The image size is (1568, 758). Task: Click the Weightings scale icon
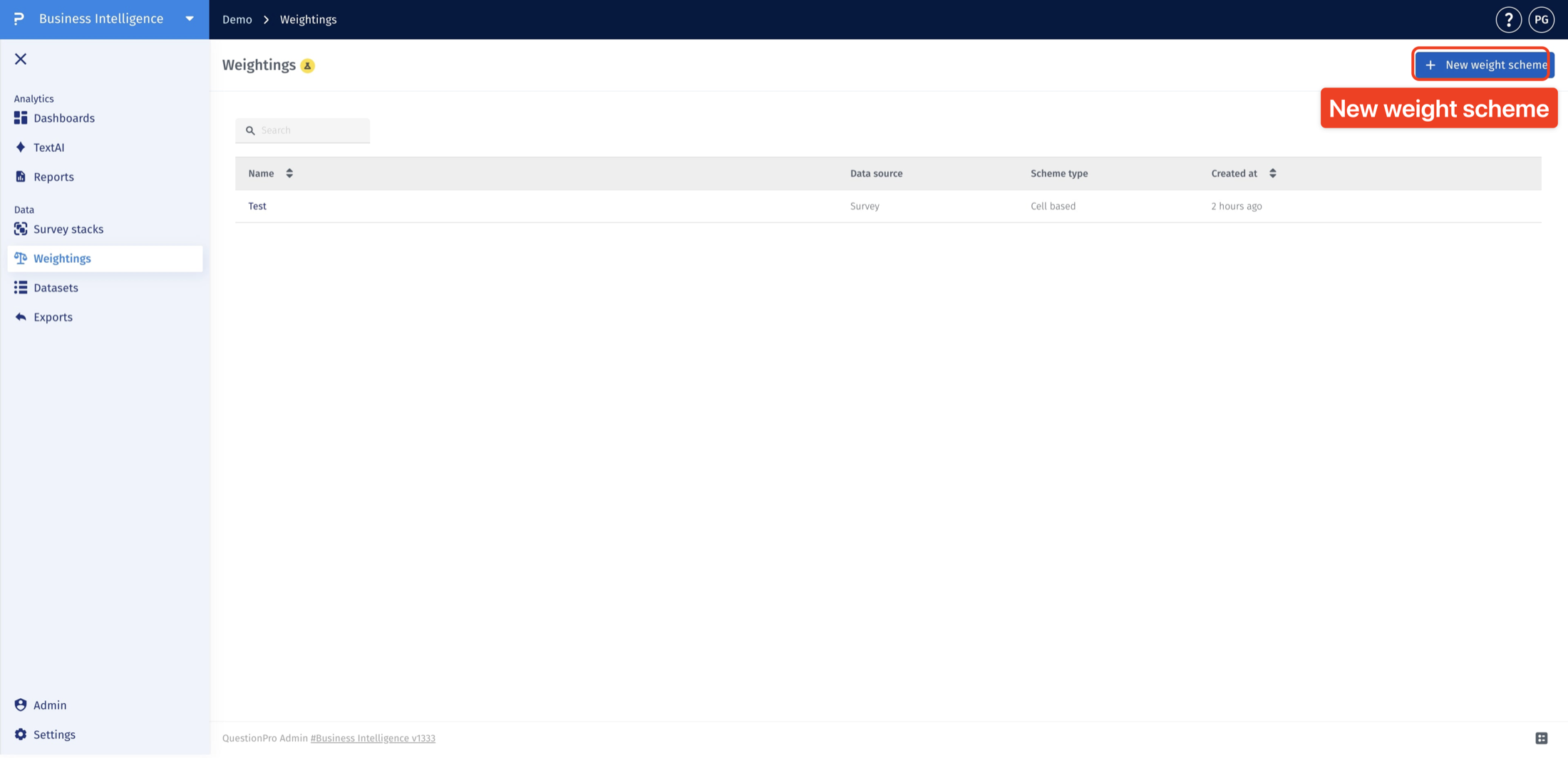coord(21,258)
